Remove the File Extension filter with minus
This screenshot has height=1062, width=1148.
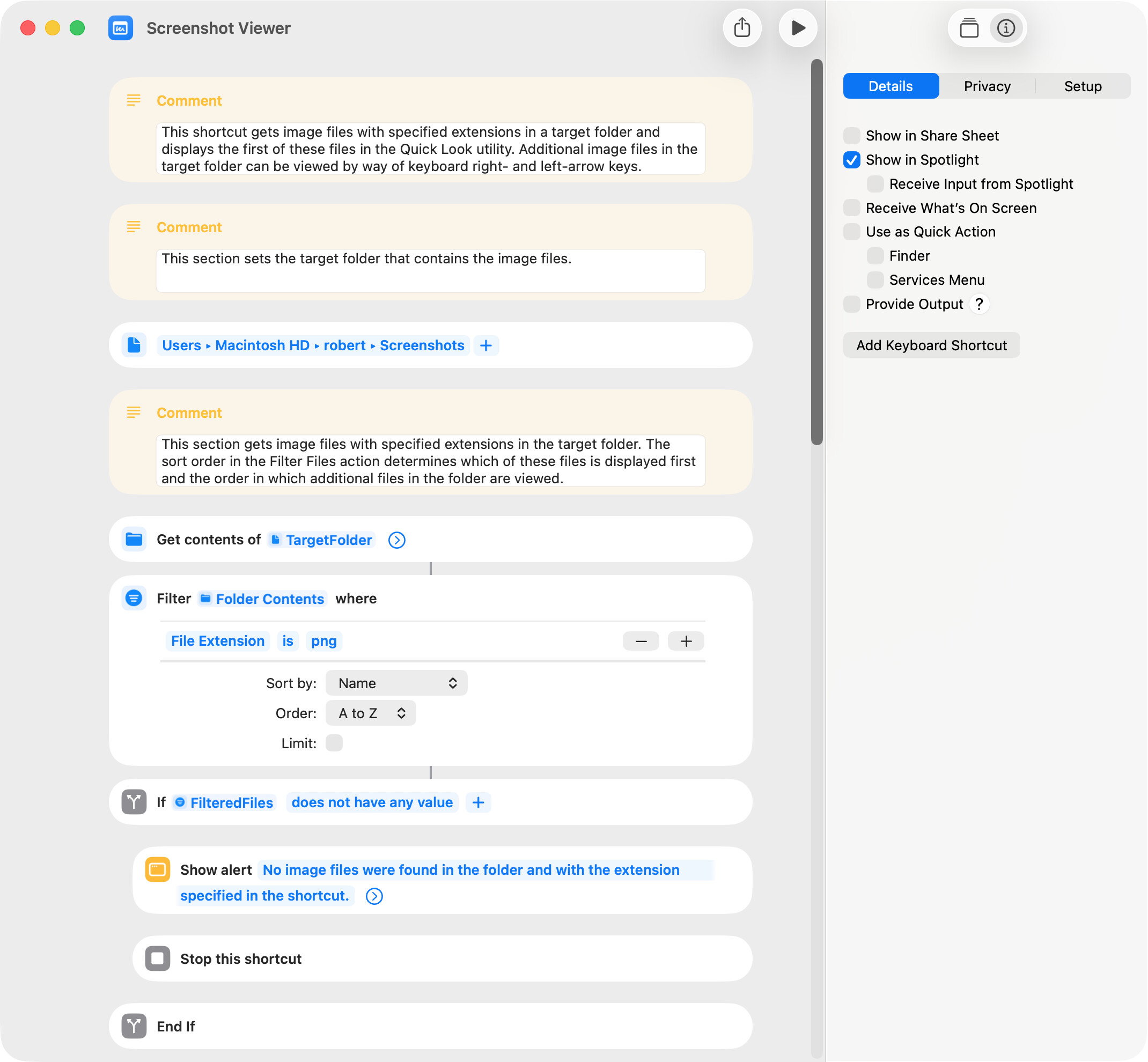pos(641,641)
